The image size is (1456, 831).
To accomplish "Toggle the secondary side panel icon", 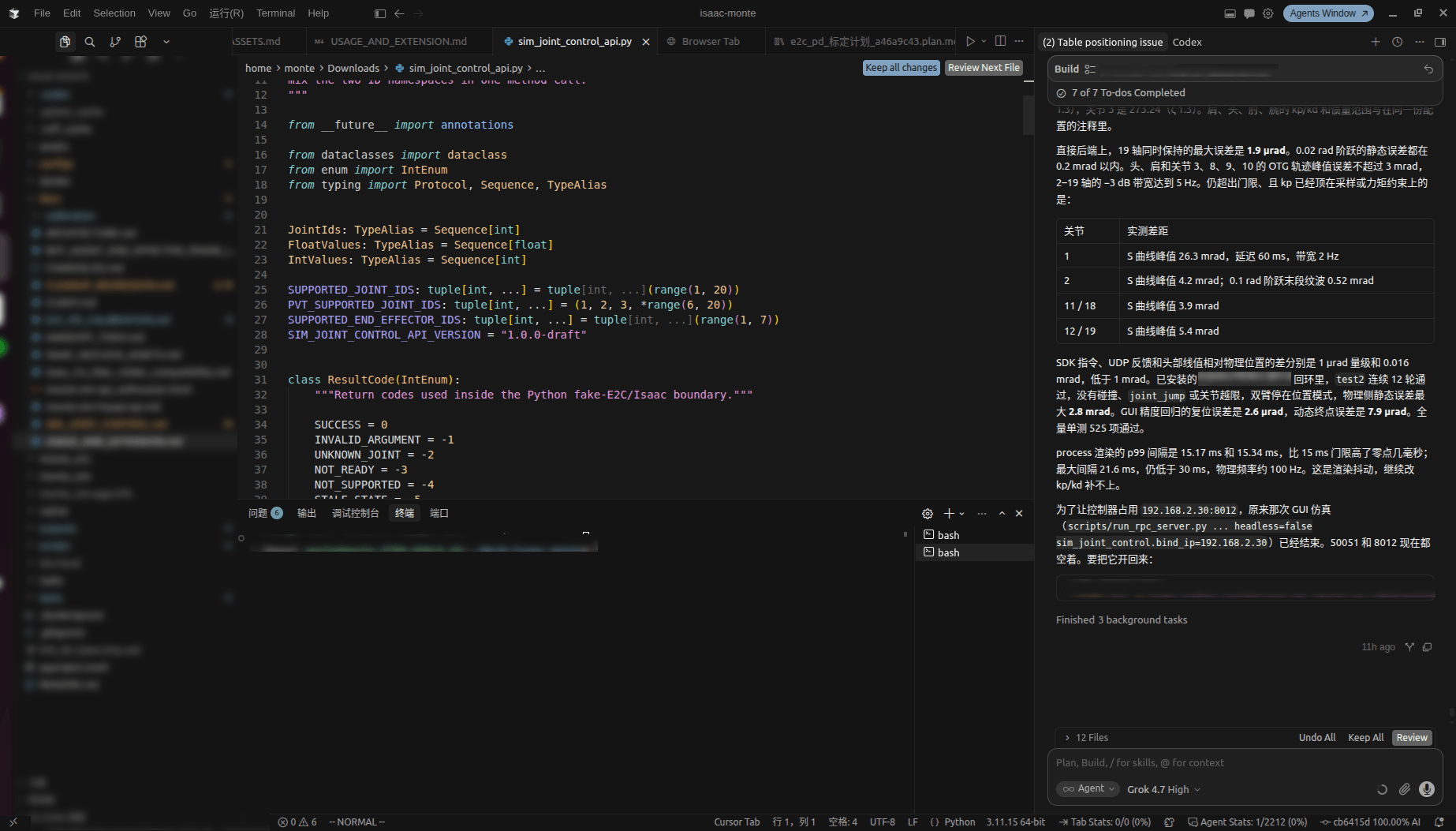I will (x=1440, y=42).
